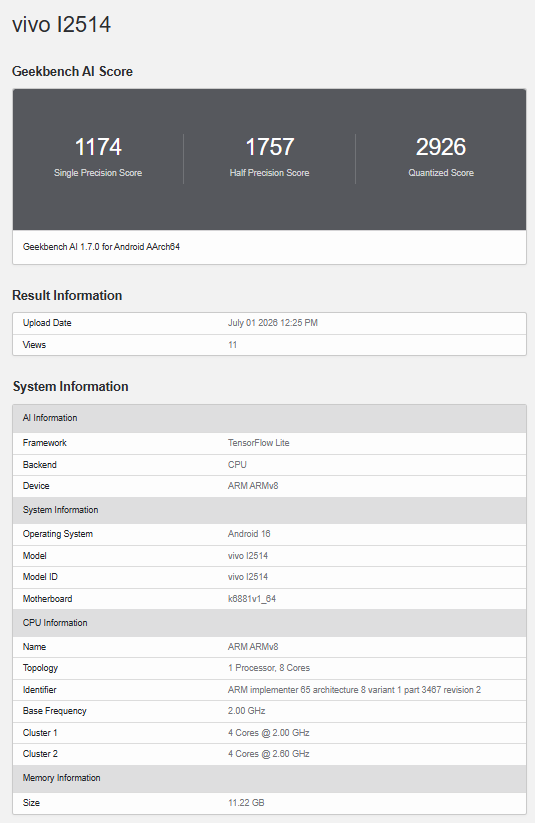Click the k6881v1_64 motherboard value
Image resolution: width=535 pixels, height=823 pixels.
(252, 599)
